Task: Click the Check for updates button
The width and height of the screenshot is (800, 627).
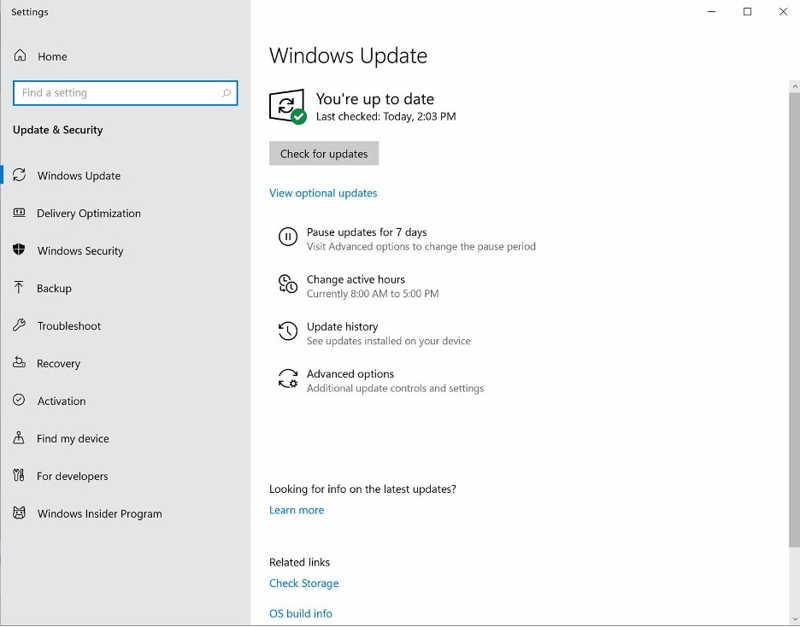Action: click(x=324, y=154)
